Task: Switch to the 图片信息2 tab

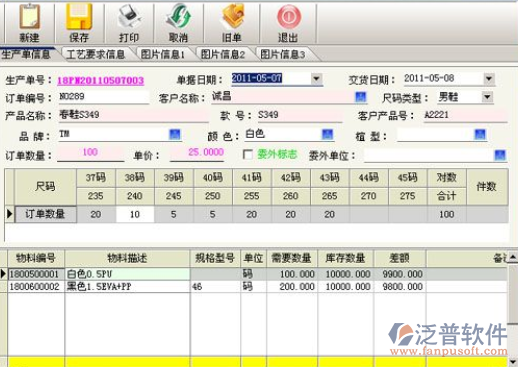Action: [223, 54]
